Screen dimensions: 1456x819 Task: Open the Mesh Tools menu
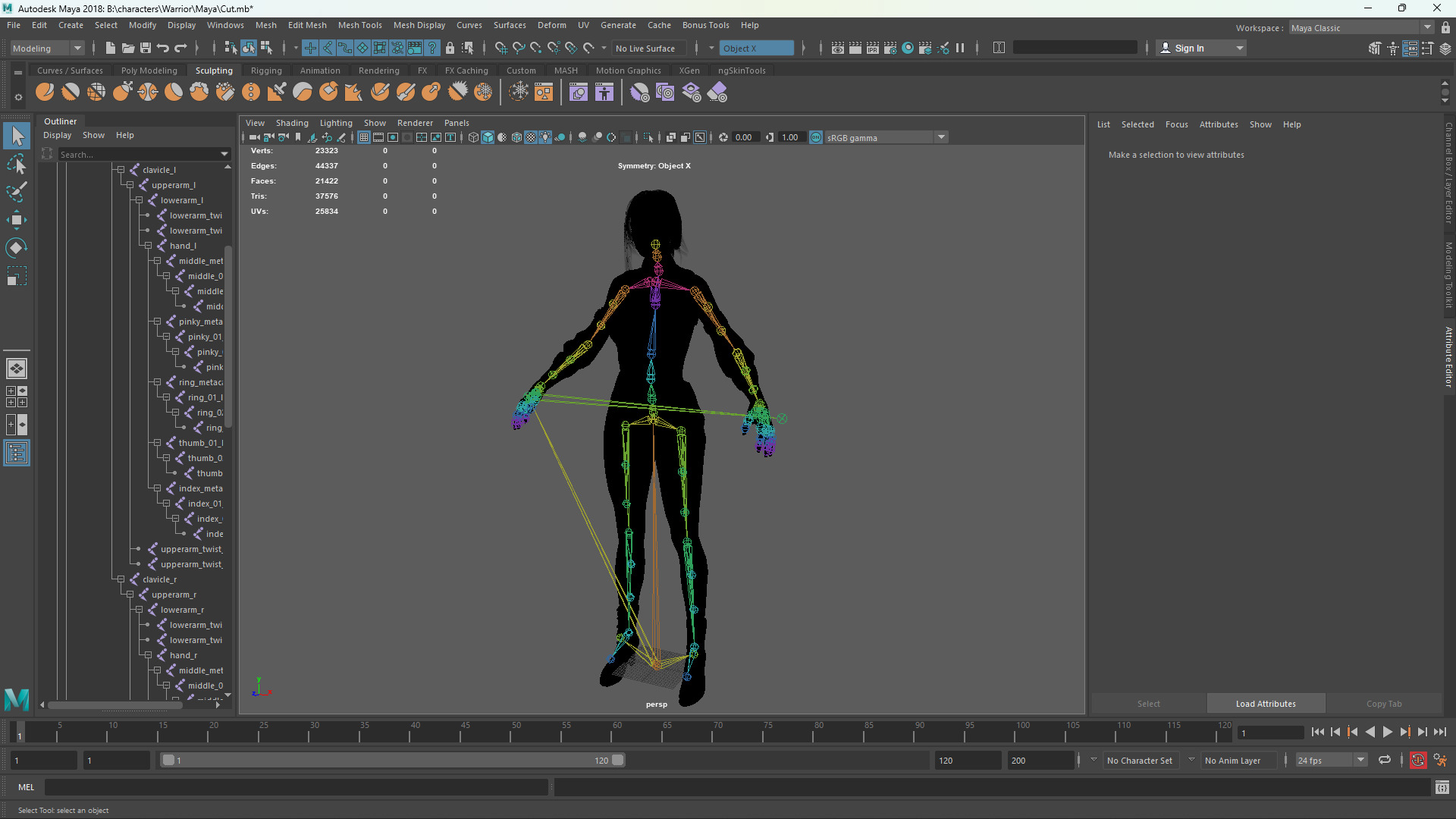point(359,25)
